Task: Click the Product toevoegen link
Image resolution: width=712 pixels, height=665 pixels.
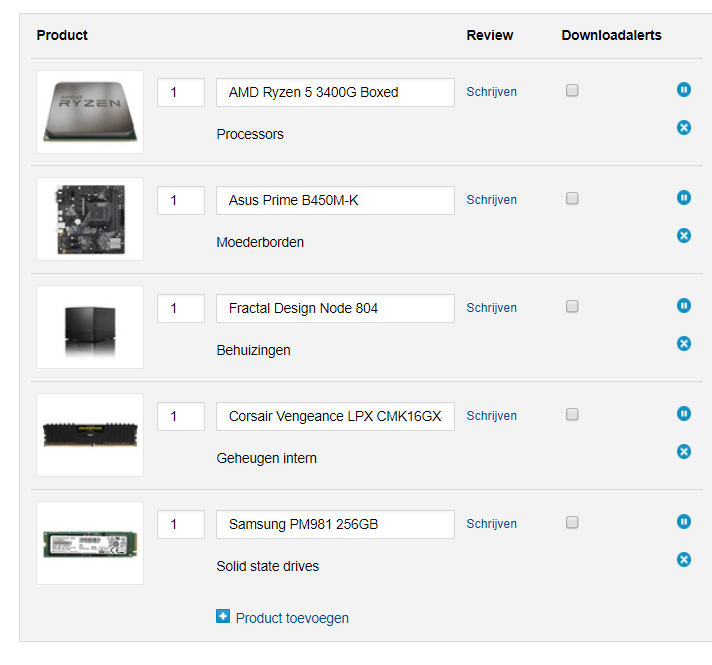Action: tap(292, 618)
